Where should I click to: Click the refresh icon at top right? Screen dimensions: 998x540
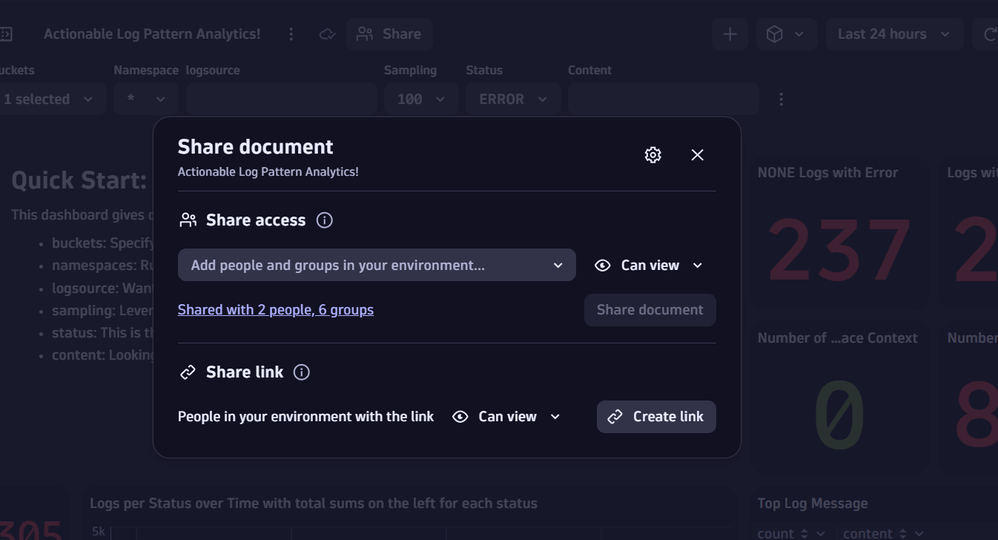pos(989,34)
